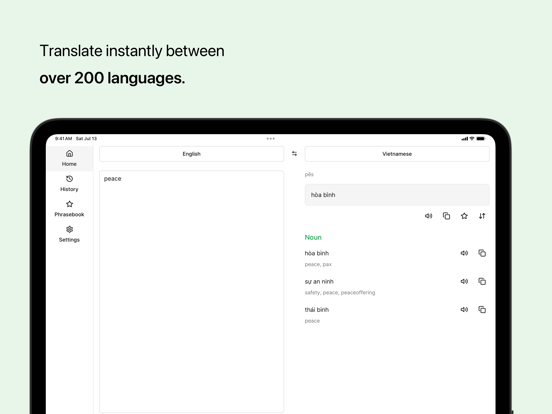Click the Wi-Fi icon in status bar

472,139
